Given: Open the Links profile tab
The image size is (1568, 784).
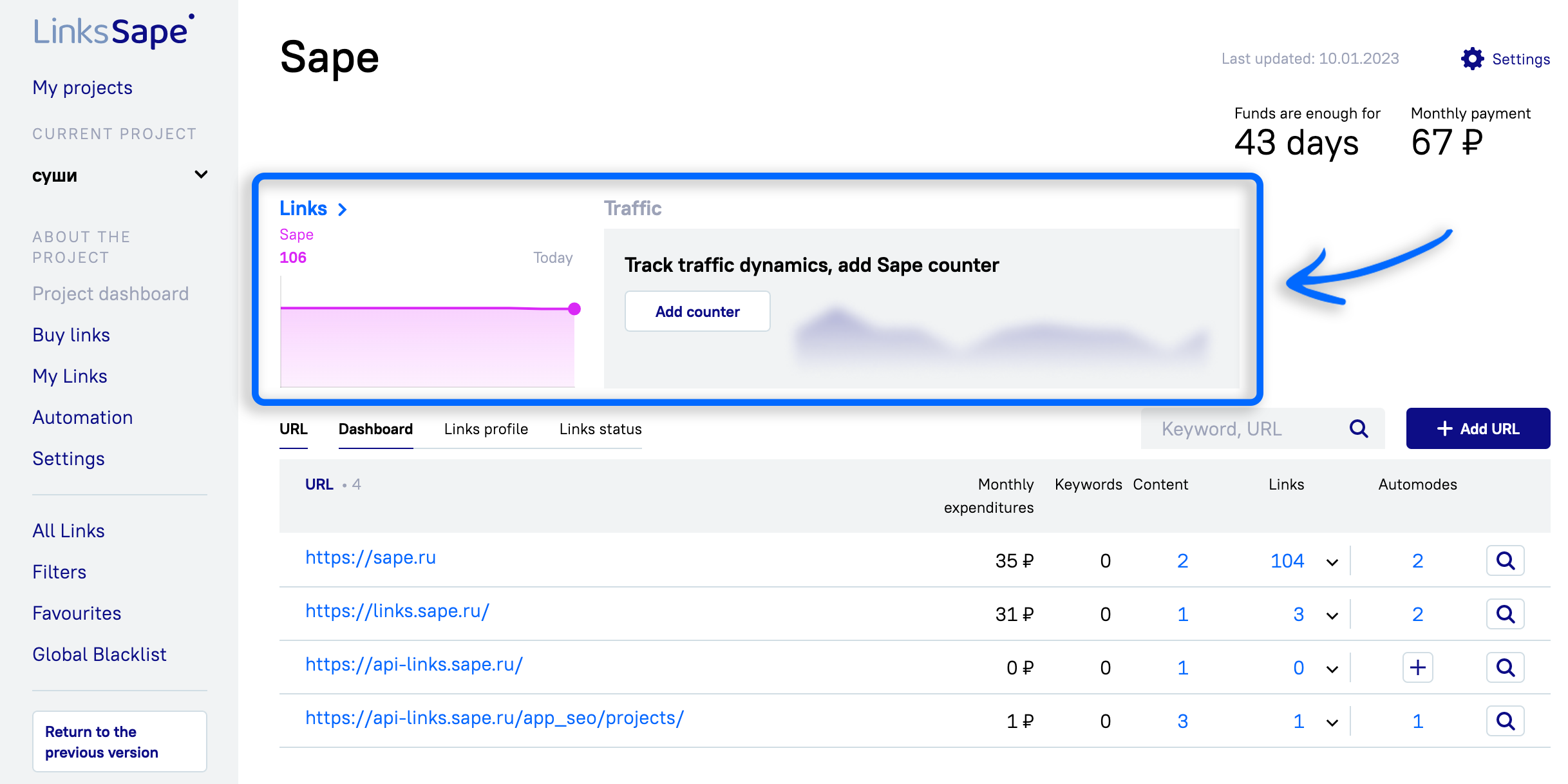Looking at the screenshot, I should (486, 429).
